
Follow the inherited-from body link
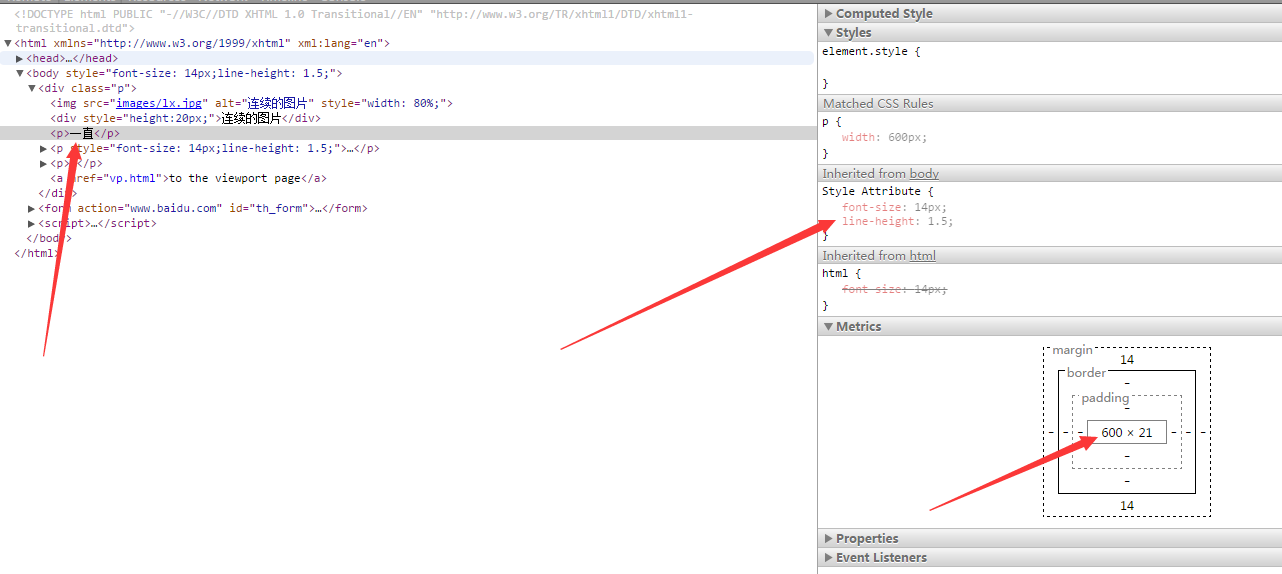click(924, 174)
